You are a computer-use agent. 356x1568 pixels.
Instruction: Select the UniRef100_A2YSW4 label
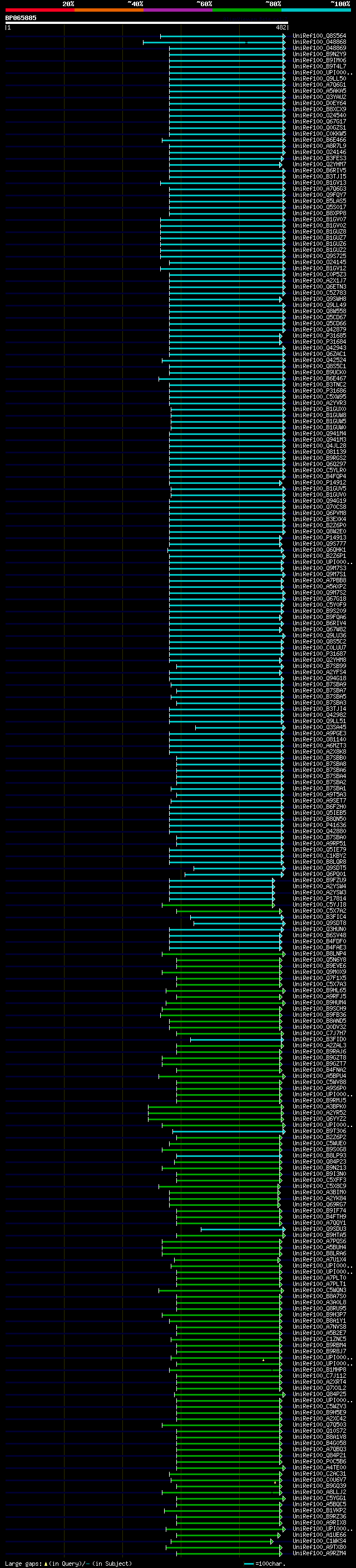tap(319, 886)
